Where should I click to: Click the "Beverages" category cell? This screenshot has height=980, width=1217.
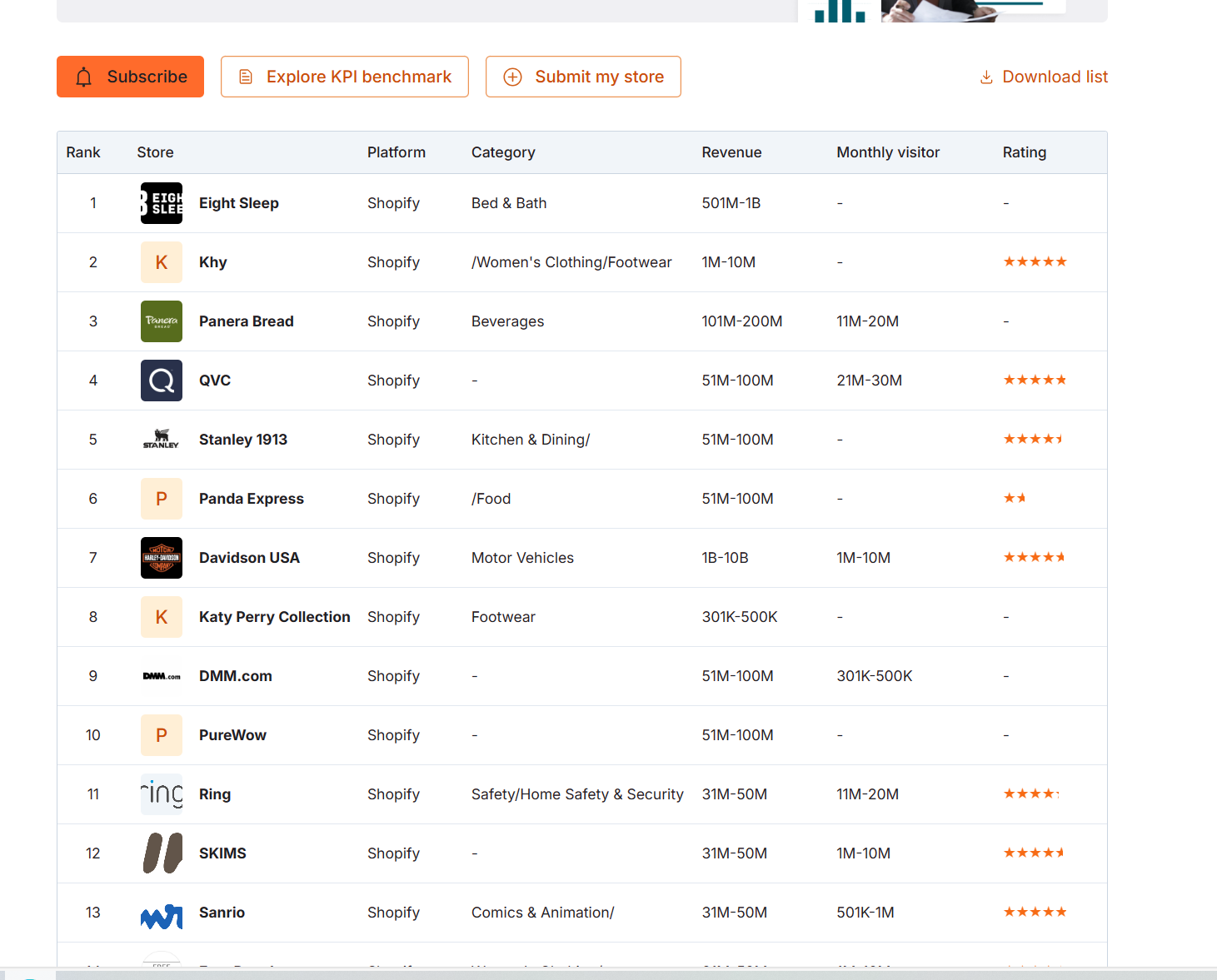[508, 321]
